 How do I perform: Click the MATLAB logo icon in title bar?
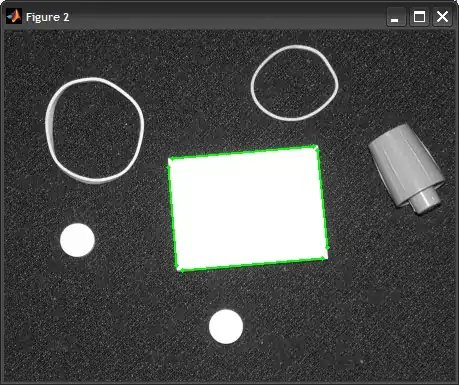pyautogui.click(x=14, y=16)
